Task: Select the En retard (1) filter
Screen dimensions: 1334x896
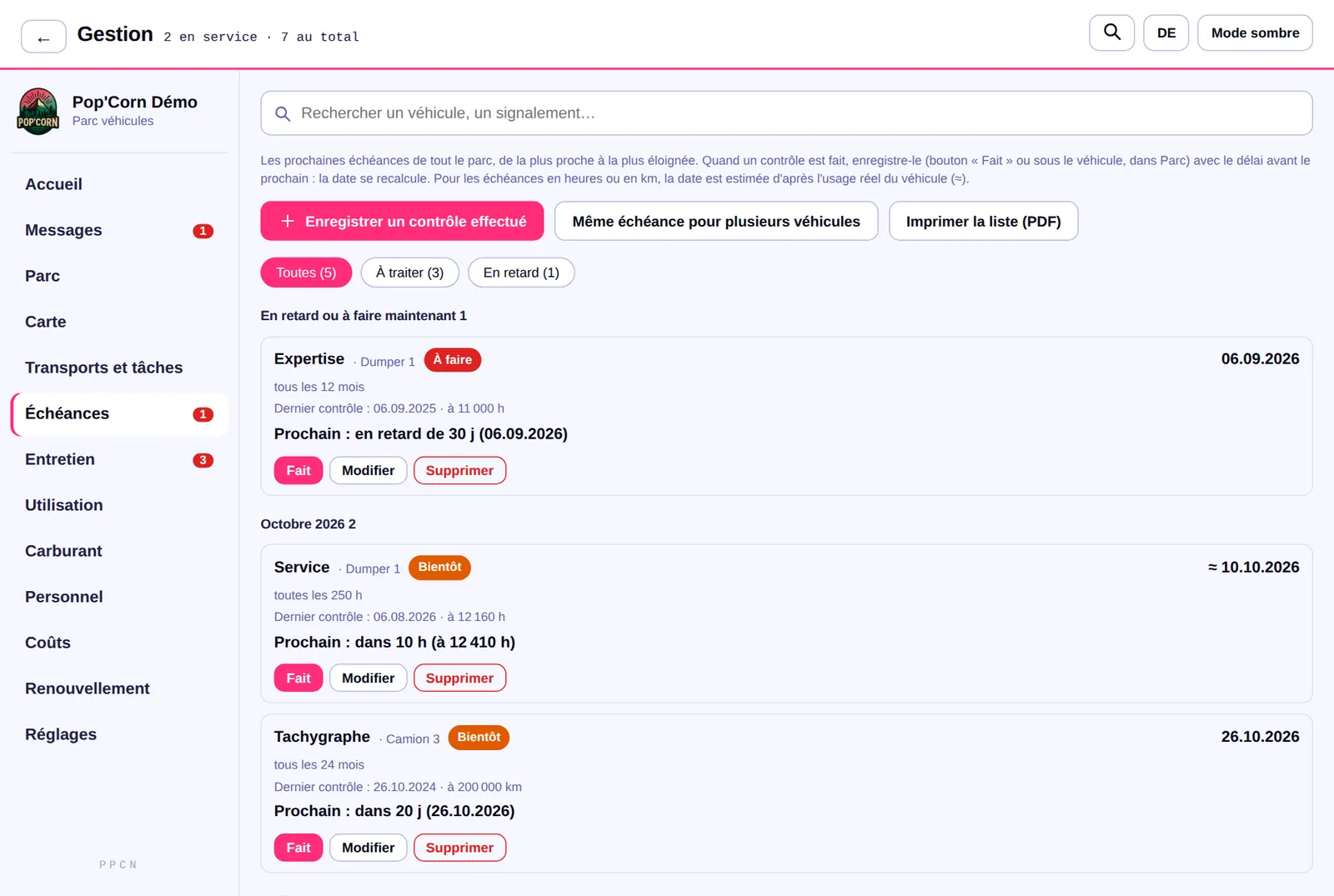Action: (x=521, y=273)
